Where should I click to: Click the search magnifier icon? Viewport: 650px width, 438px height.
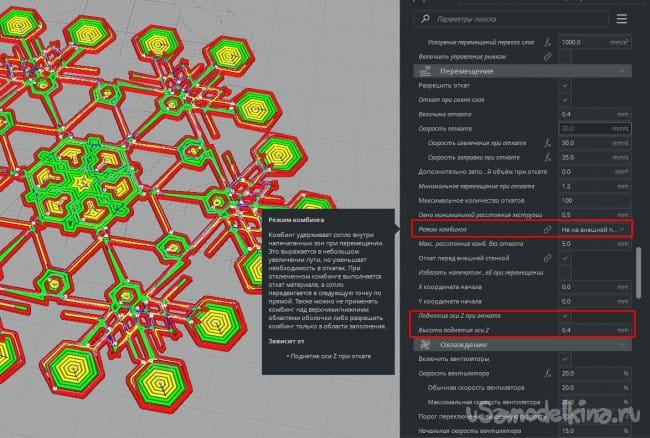427,18
